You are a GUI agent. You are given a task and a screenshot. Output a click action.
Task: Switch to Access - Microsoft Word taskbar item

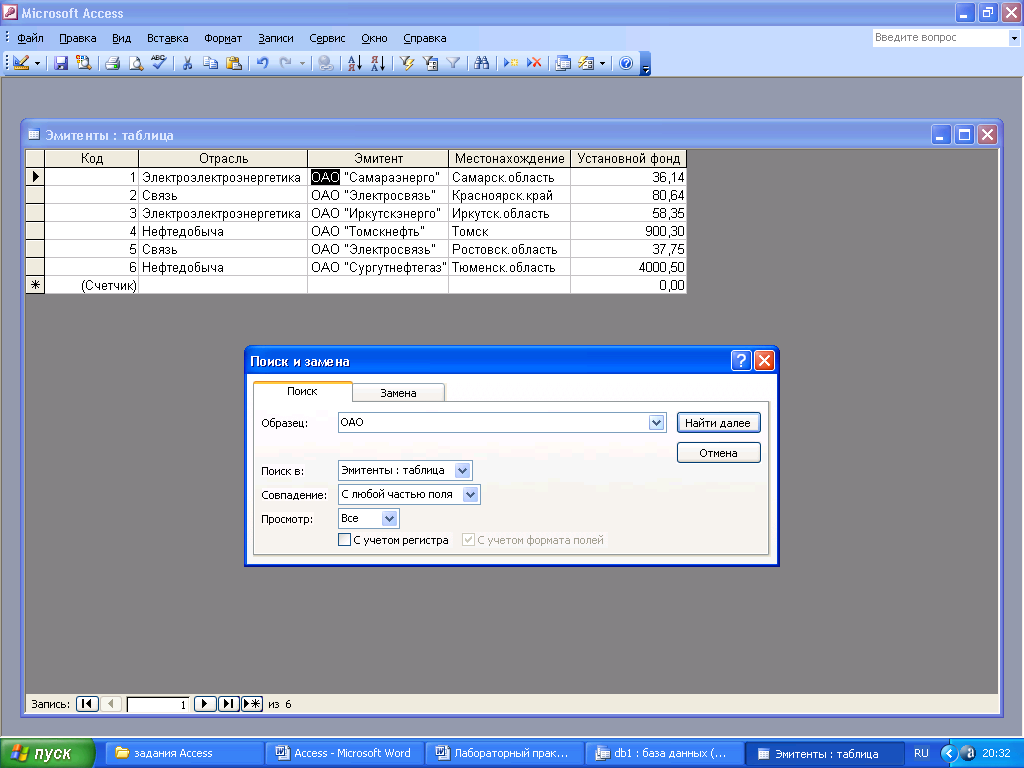[344, 753]
